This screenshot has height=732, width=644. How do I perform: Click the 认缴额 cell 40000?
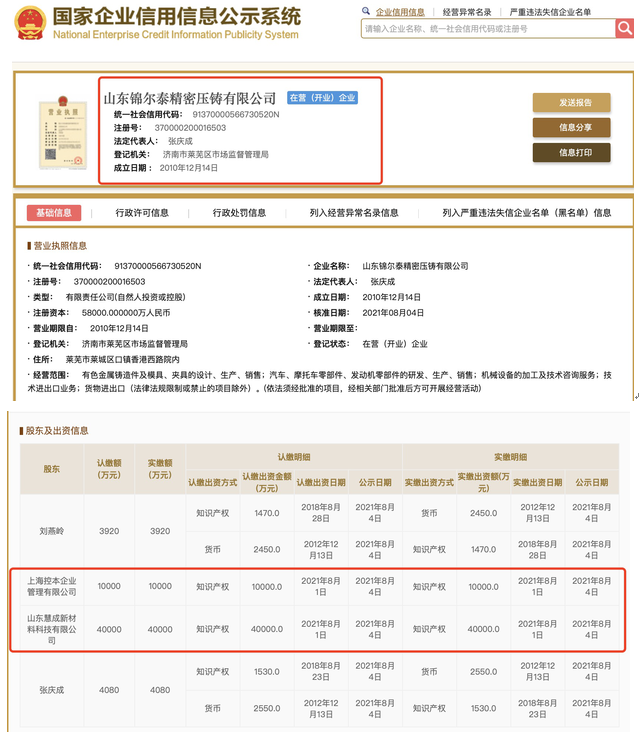(x=109, y=629)
